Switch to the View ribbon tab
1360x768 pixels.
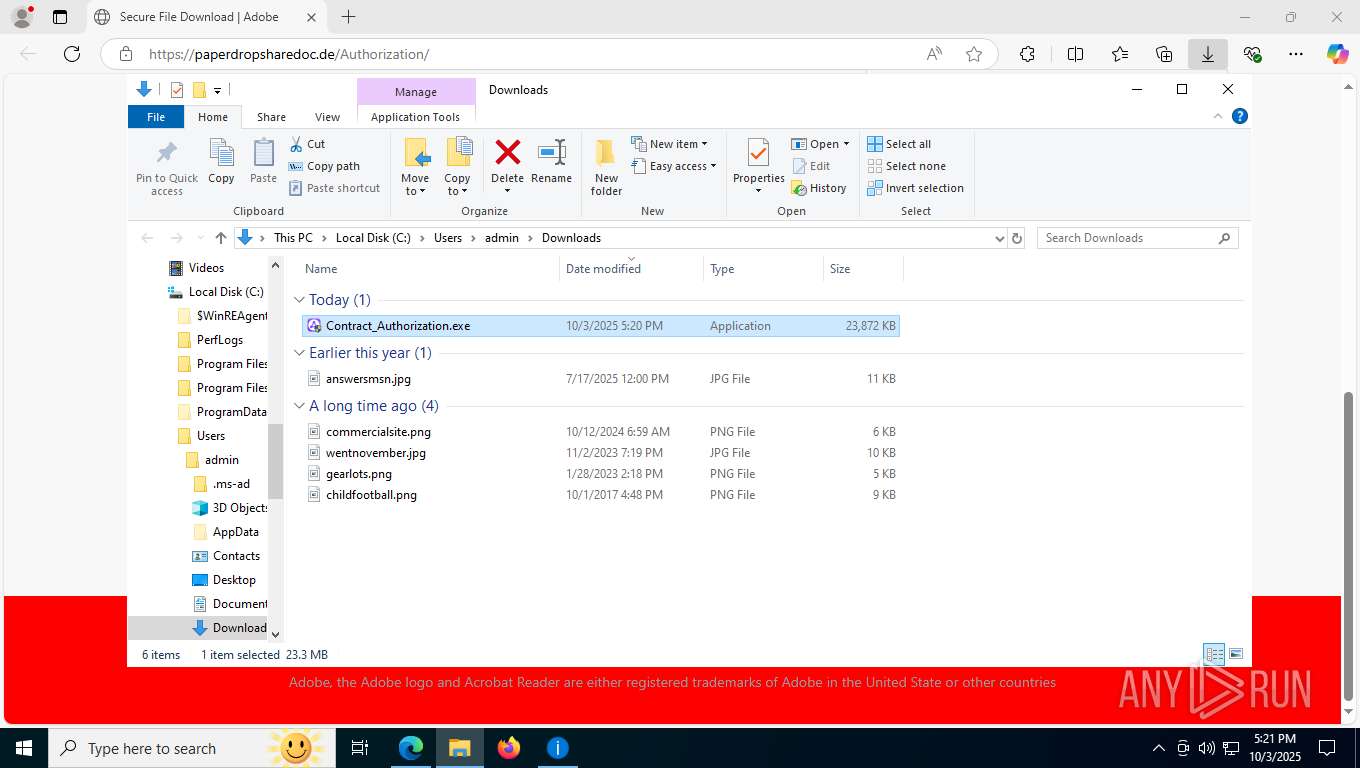327,117
